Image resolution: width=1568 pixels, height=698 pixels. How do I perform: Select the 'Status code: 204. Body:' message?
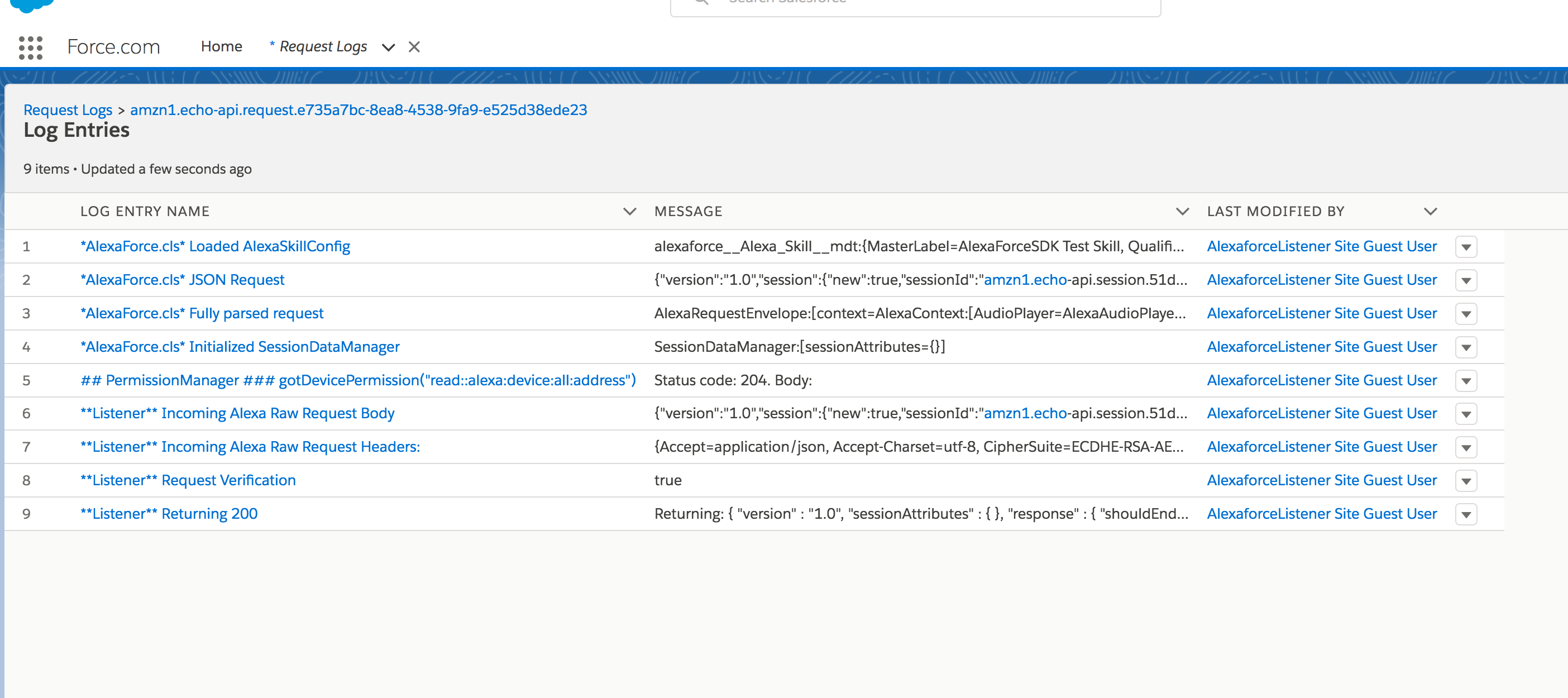coord(733,380)
